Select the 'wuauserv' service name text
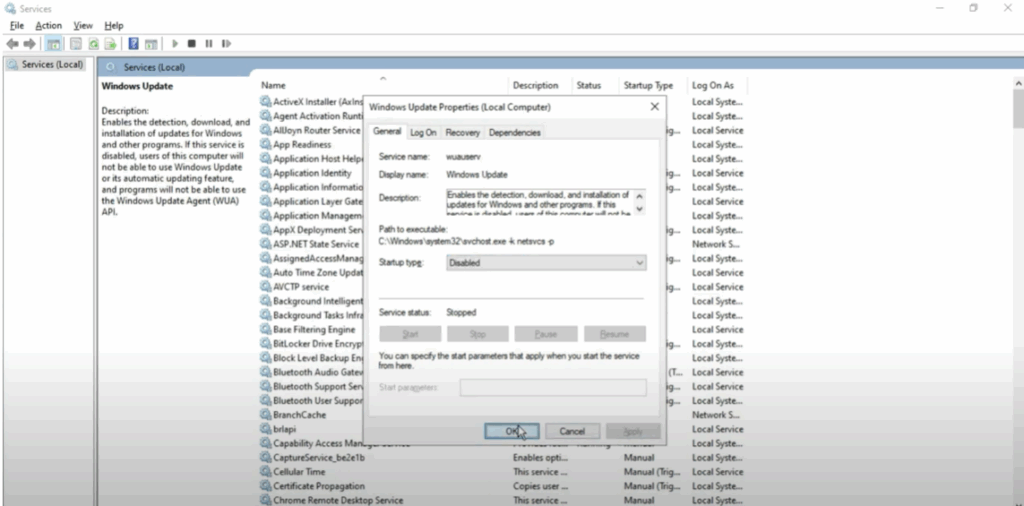1024x506 pixels. 464,157
